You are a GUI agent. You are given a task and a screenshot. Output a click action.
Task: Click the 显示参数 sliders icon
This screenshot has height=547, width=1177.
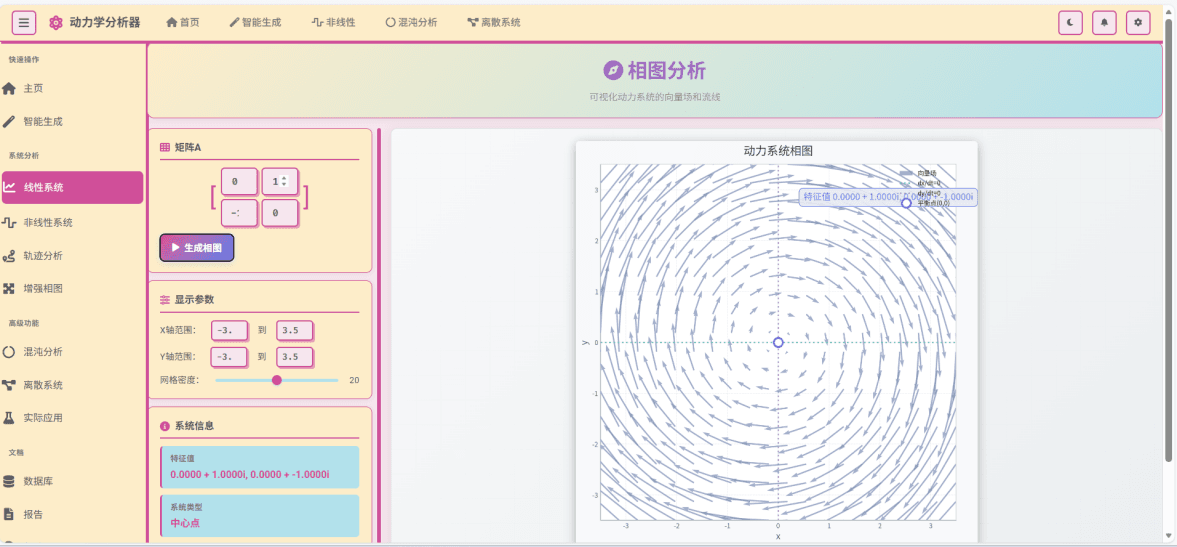(x=165, y=299)
